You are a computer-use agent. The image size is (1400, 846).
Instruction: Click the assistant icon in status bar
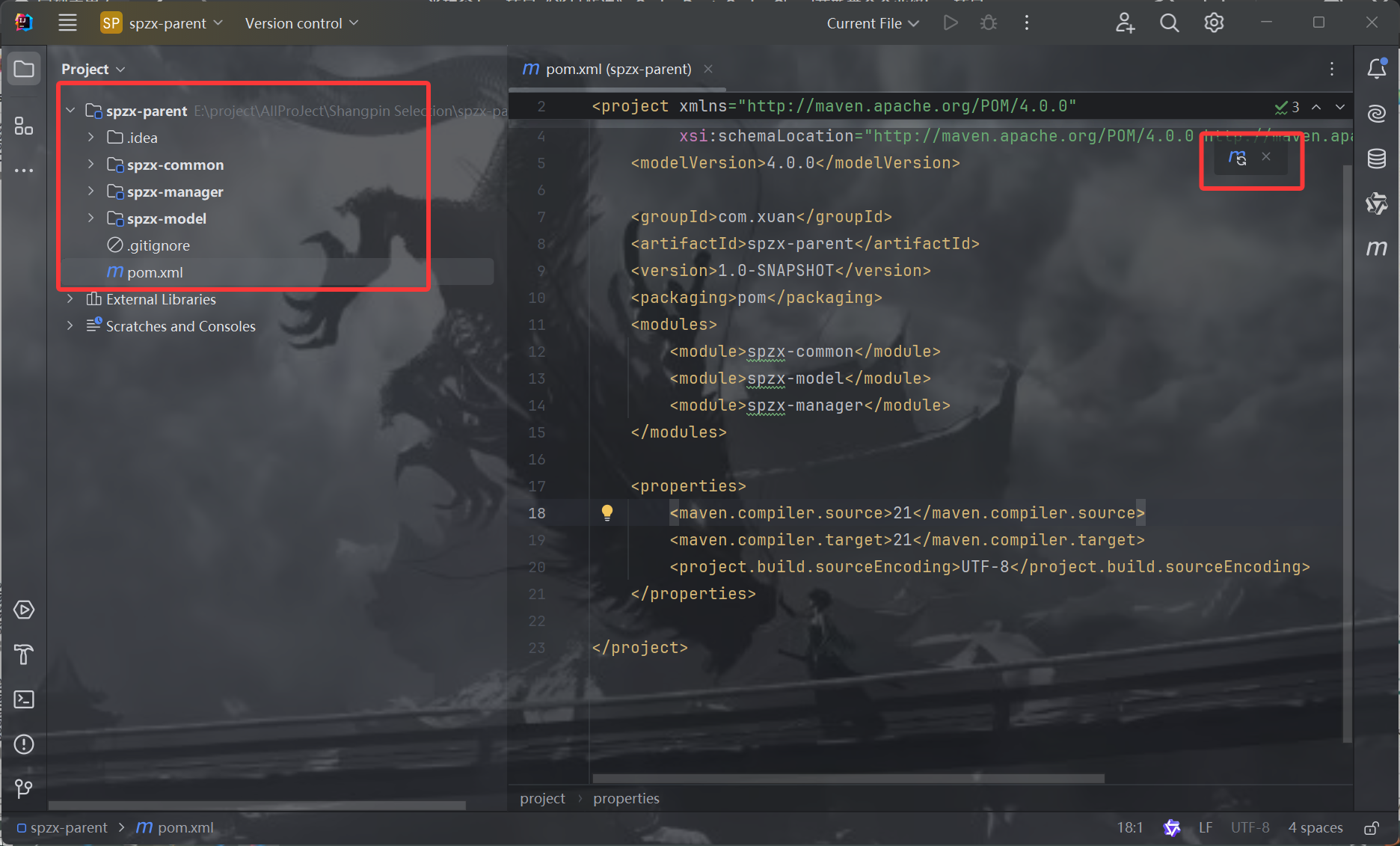tap(1172, 828)
